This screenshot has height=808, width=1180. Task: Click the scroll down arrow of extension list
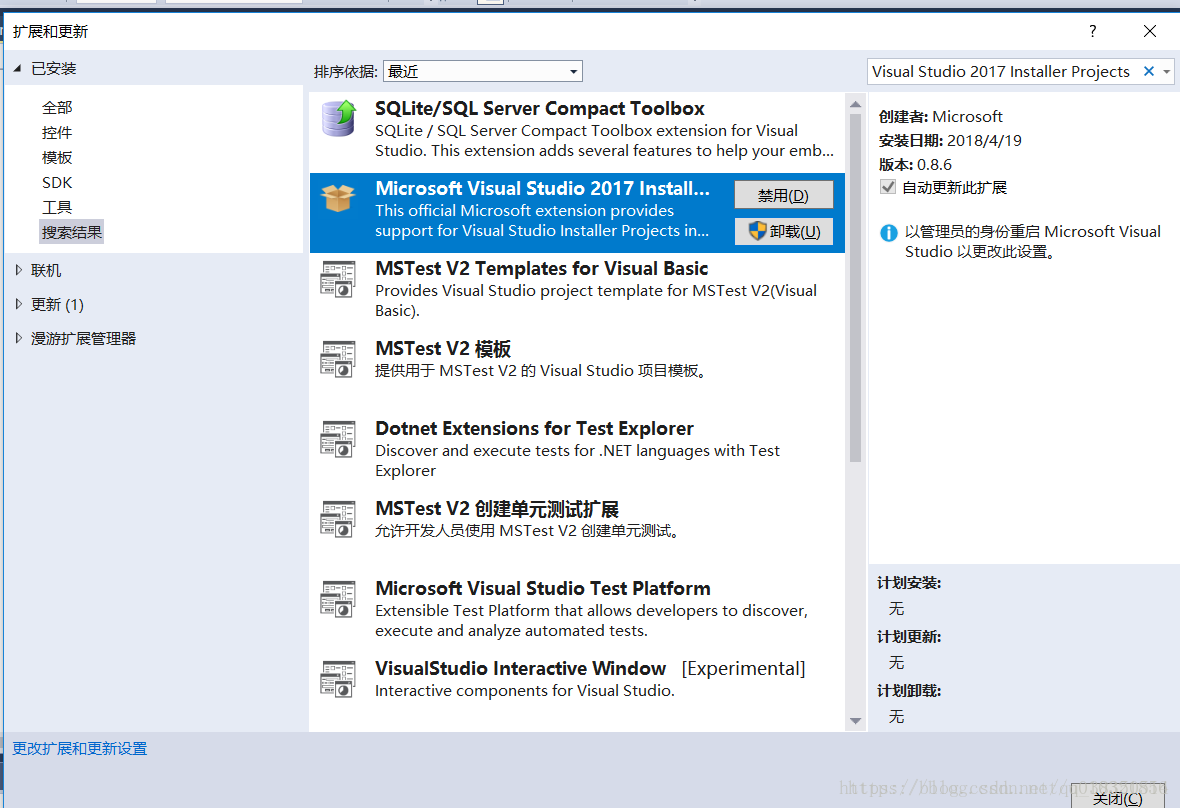pyautogui.click(x=856, y=720)
